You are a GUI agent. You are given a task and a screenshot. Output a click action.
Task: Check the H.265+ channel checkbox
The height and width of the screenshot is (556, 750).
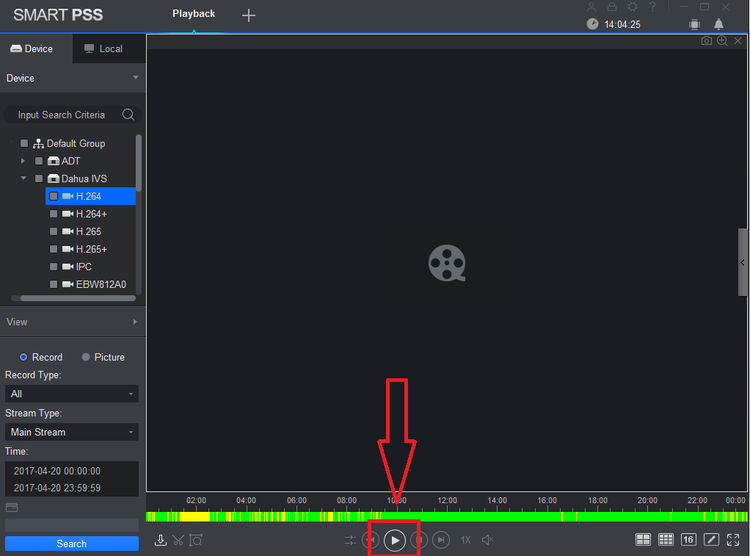[x=54, y=249]
